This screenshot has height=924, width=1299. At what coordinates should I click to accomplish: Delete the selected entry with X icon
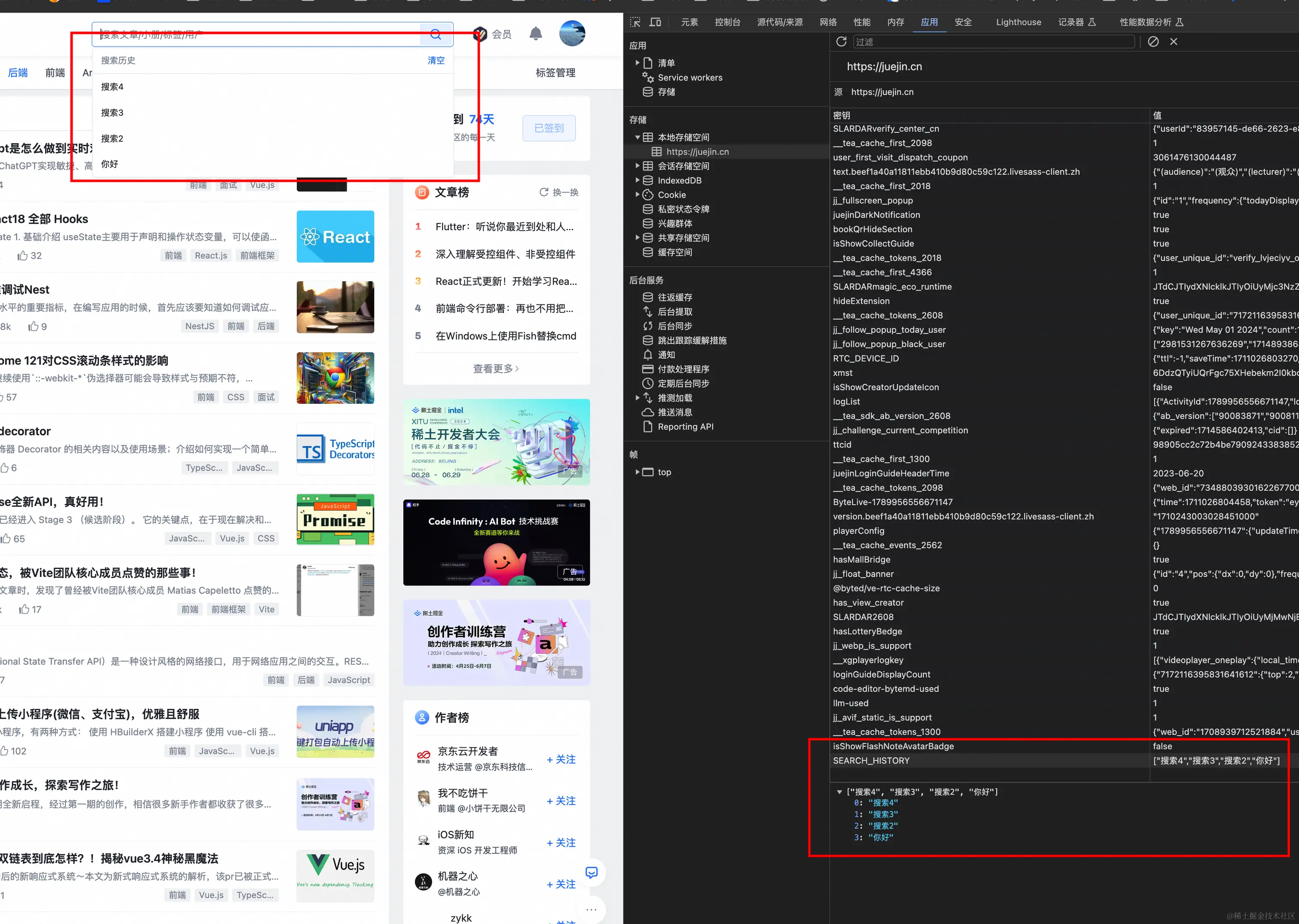1173,42
